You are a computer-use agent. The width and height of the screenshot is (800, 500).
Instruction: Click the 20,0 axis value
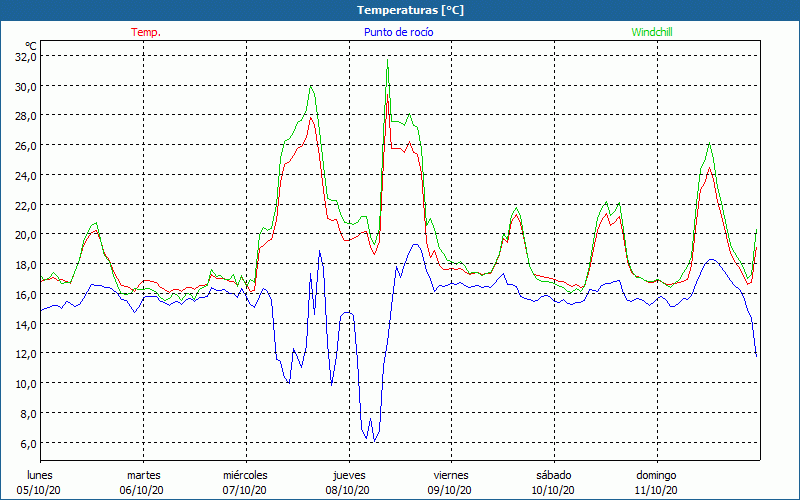click(x=26, y=235)
